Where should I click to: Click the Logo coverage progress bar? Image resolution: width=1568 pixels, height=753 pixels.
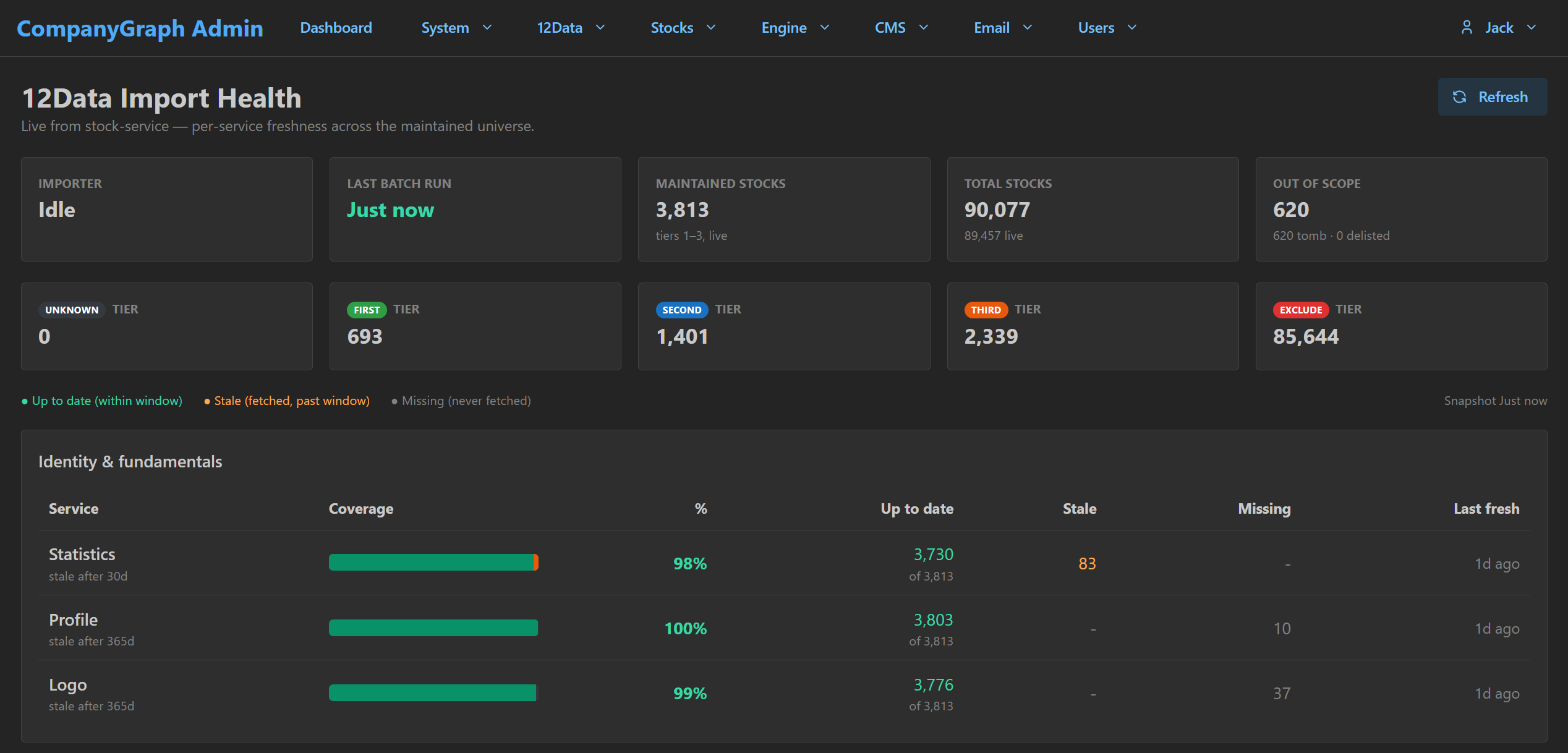pos(433,692)
